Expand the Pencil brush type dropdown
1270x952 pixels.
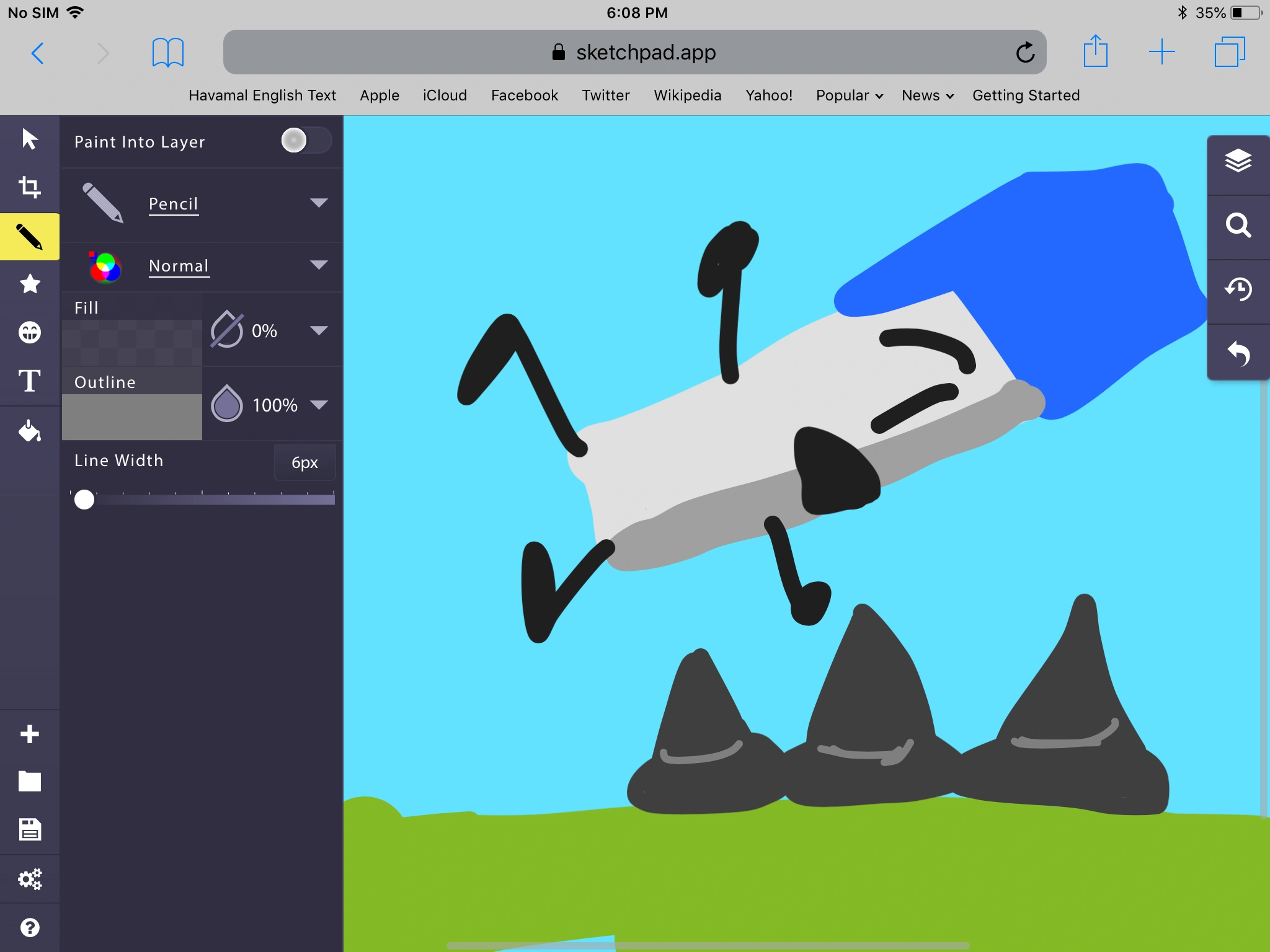coord(318,203)
